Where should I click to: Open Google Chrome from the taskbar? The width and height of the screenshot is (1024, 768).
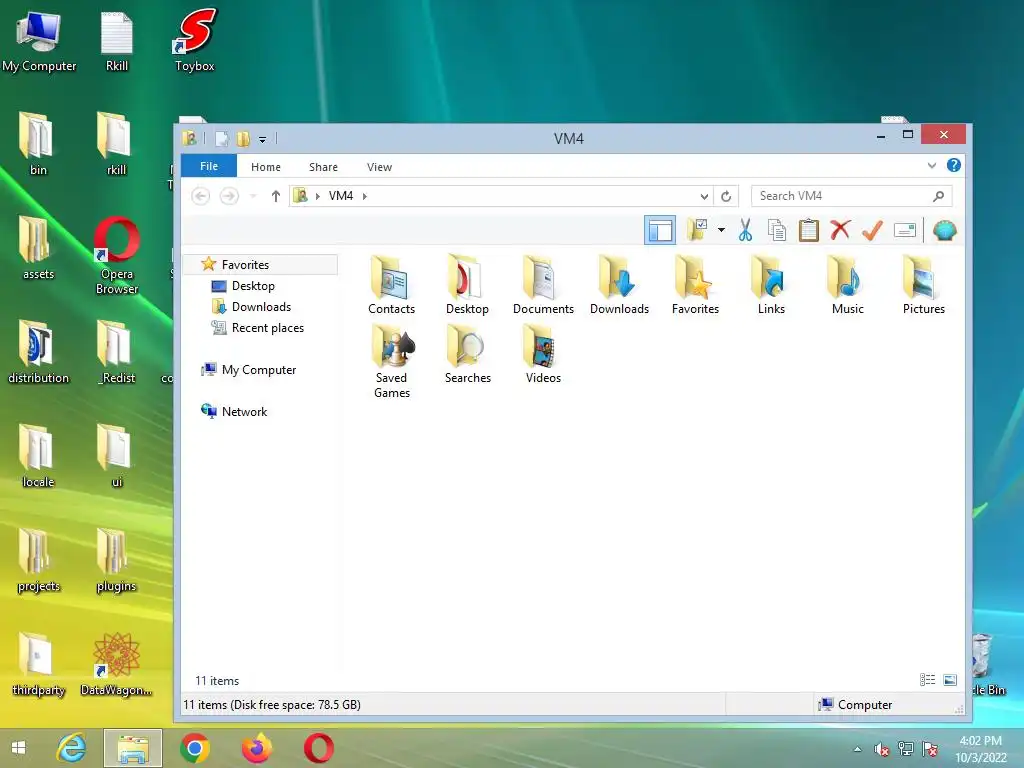pos(195,748)
